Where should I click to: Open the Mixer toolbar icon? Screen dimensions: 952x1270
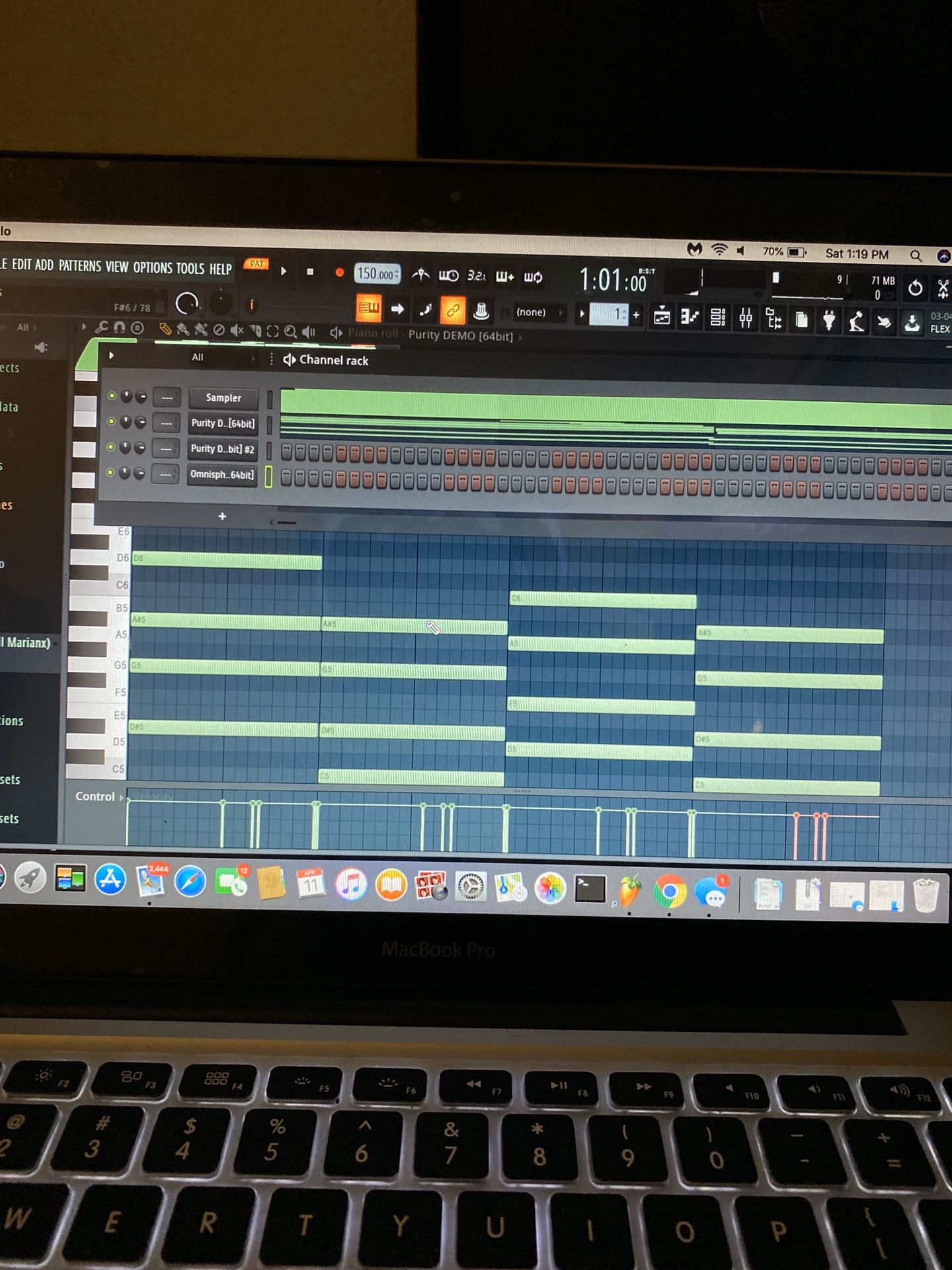pos(746,319)
